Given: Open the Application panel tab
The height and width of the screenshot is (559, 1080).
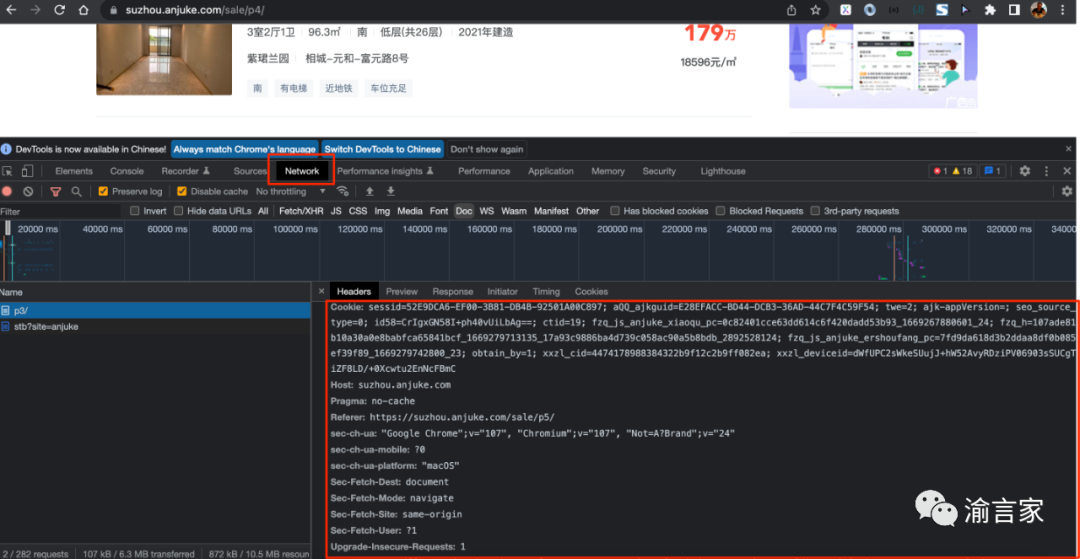Looking at the screenshot, I should coord(550,171).
